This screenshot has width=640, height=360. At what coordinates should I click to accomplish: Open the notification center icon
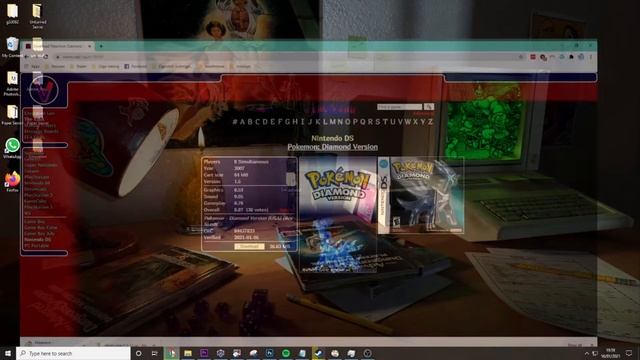pyautogui.click(x=629, y=353)
